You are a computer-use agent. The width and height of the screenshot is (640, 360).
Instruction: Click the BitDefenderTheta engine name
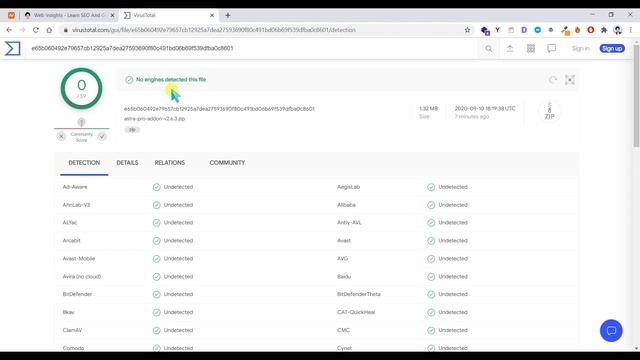click(359, 294)
